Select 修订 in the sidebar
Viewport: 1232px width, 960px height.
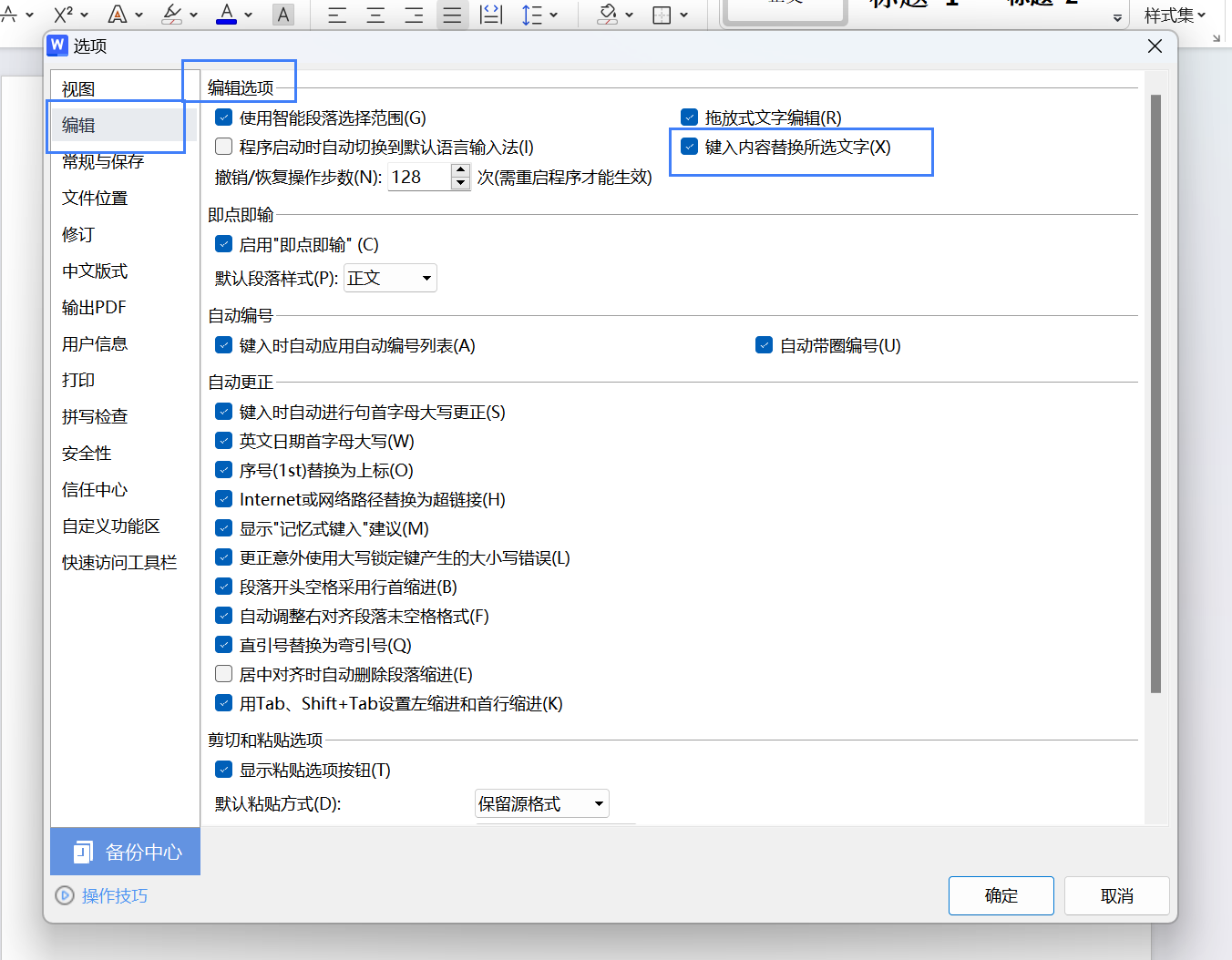click(x=78, y=234)
